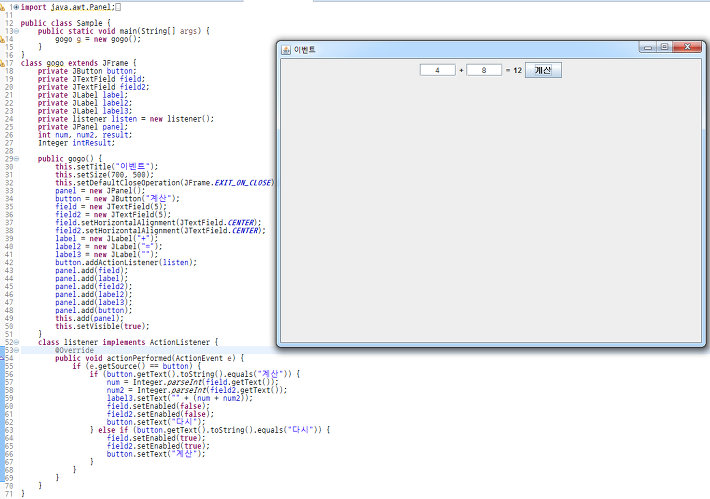
Task: Click 'this.setTitle("이벤트");' line
Action: pyautogui.click(x=106, y=167)
